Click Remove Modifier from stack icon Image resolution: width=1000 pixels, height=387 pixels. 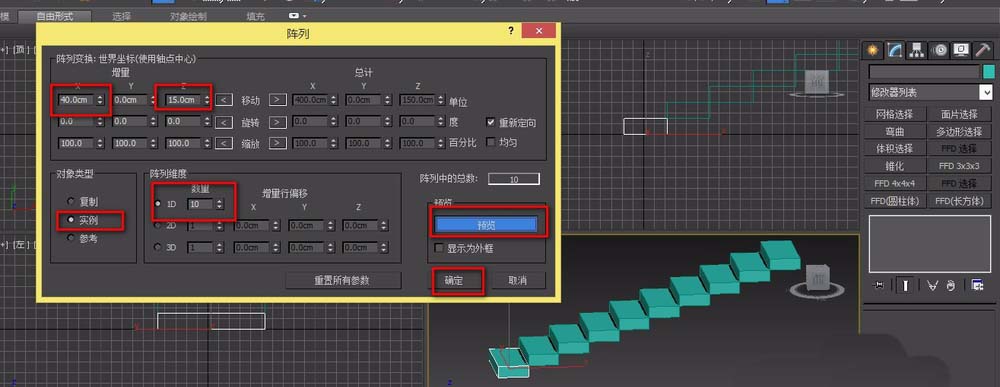coord(951,286)
